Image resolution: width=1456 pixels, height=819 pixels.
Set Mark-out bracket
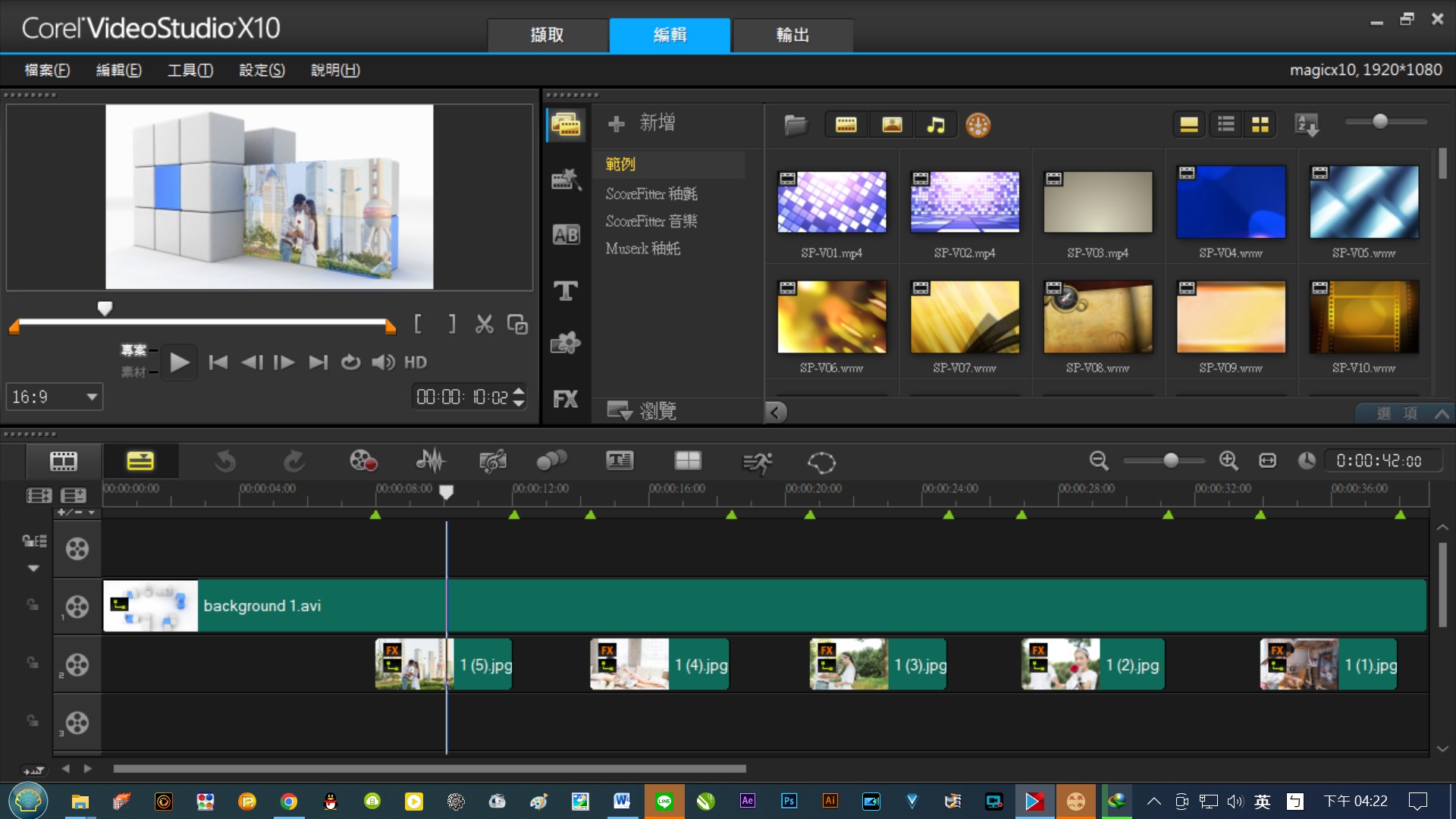coord(452,325)
